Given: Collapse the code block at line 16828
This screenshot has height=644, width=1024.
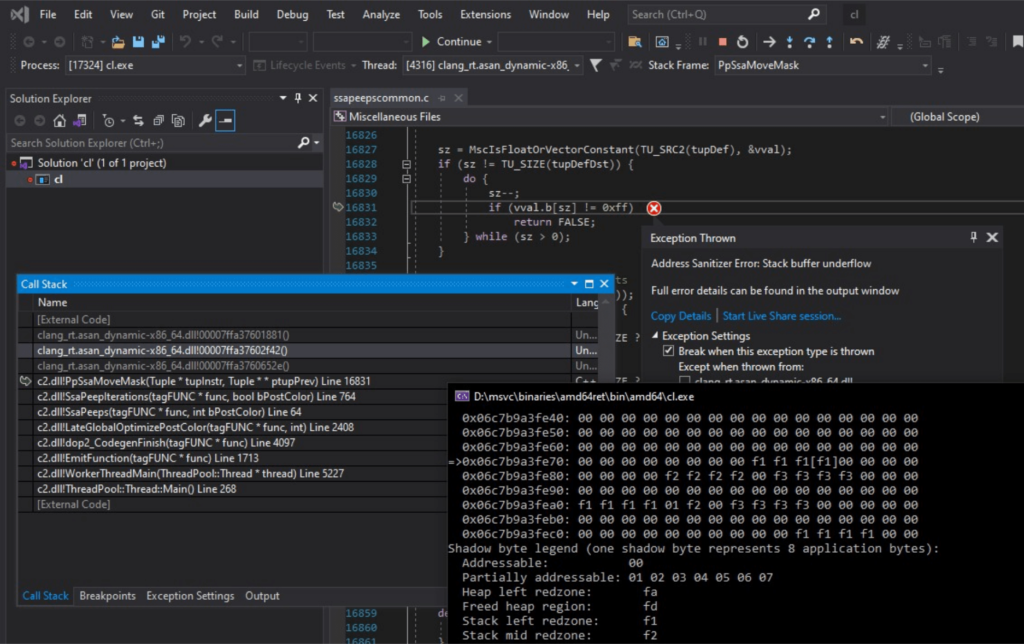Looking at the screenshot, I should point(406,164).
